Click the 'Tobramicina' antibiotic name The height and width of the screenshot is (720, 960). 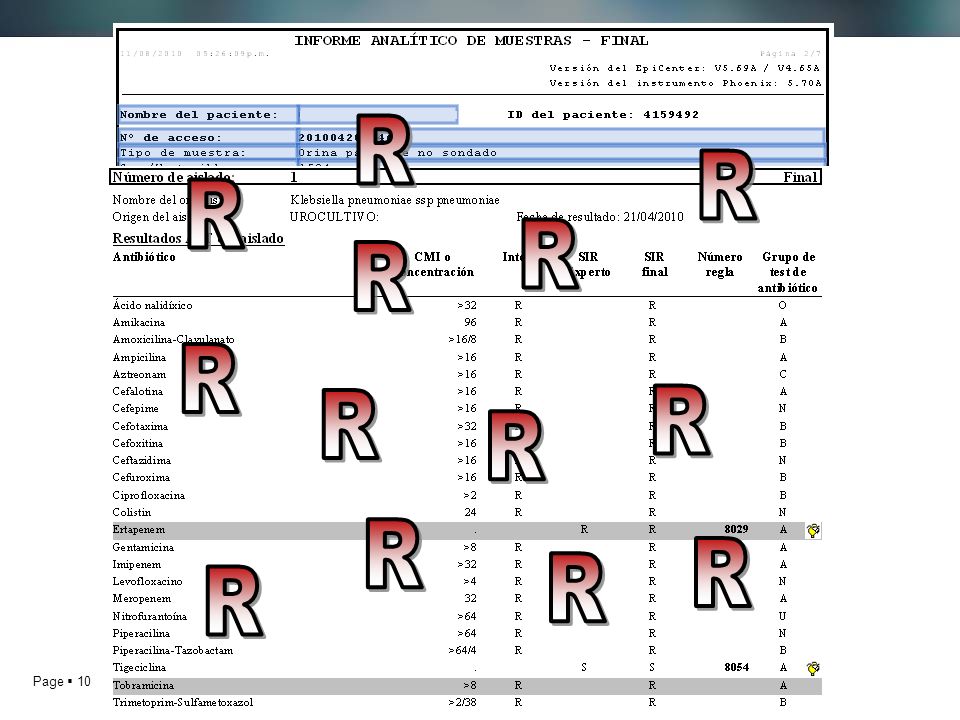click(143, 685)
